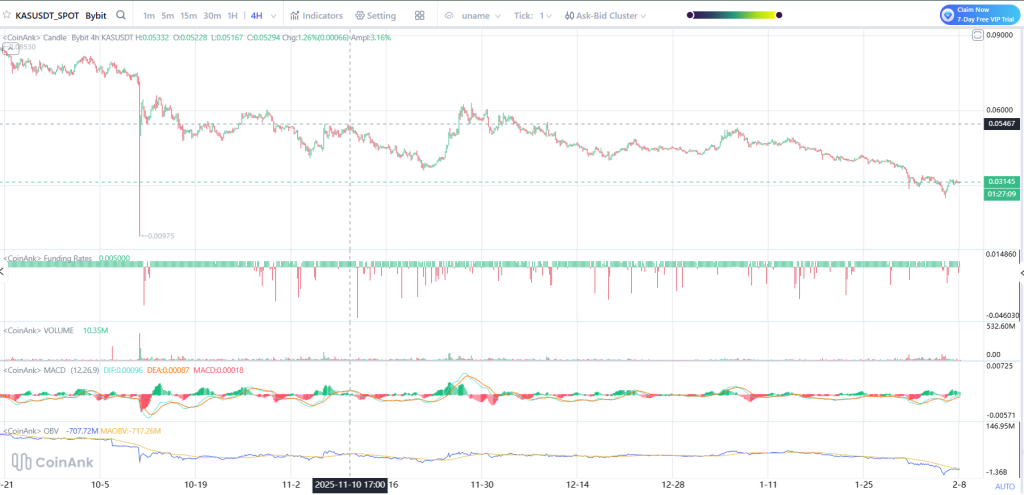The width and height of the screenshot is (1024, 495).
Task: Toggle the 1H timeframe
Action: coord(233,16)
